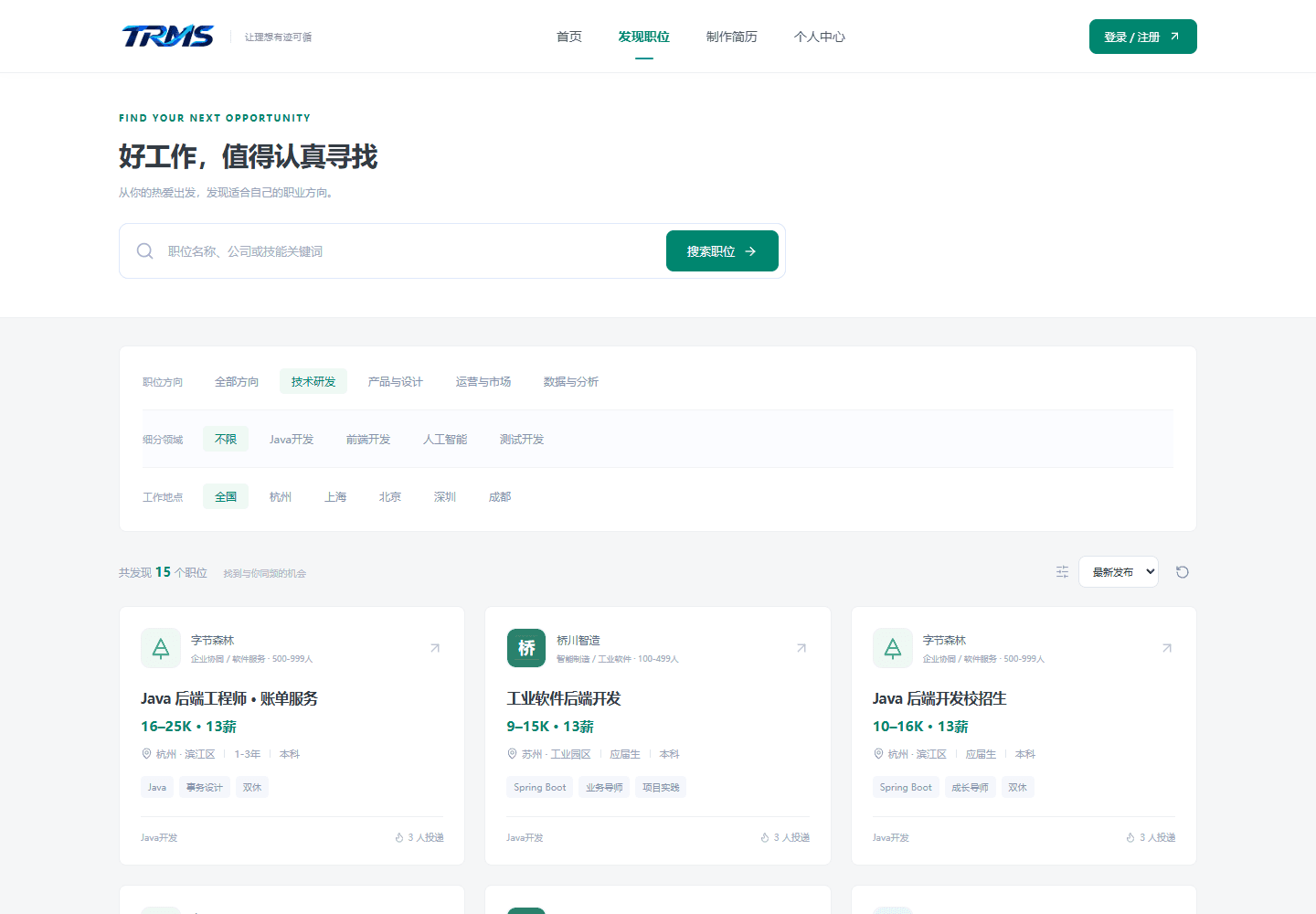Open arrow icon on Java 后端开发校招生 card
This screenshot has height=914, width=1316.
click(1167, 648)
